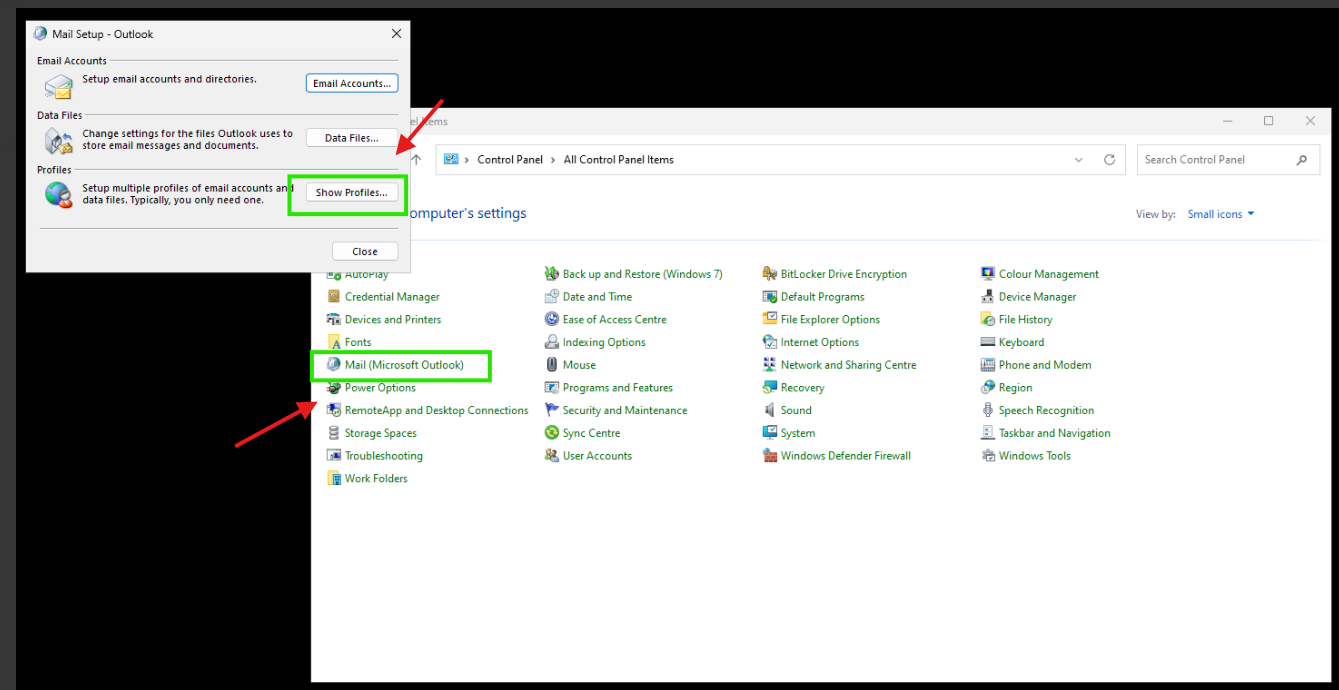This screenshot has width=1339, height=690.
Task: Click the Work Folders icon
Action: 334,479
